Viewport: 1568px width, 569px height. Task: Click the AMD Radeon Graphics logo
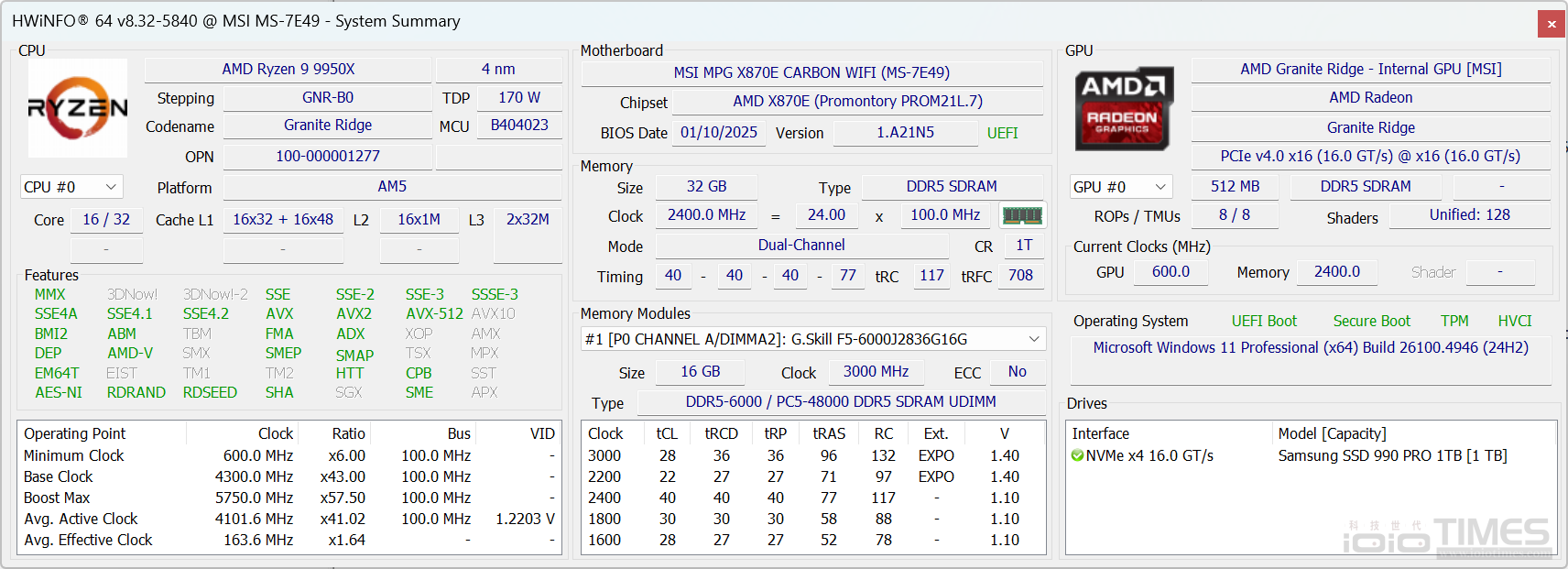(1123, 108)
